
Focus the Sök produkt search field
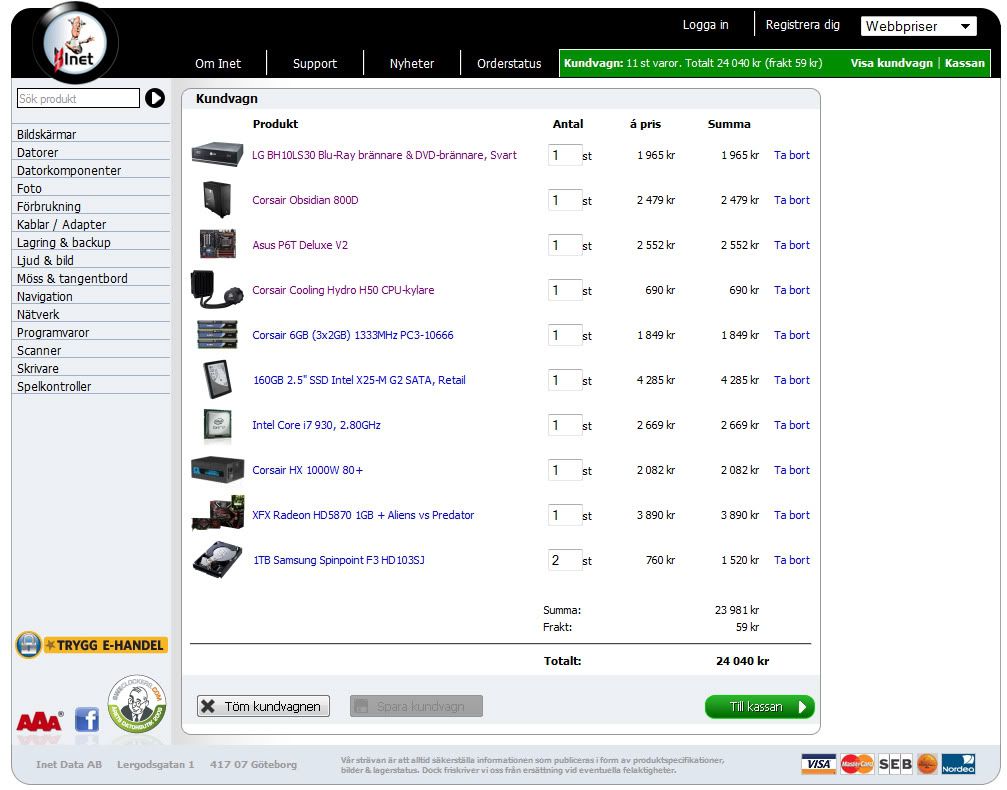tap(78, 99)
